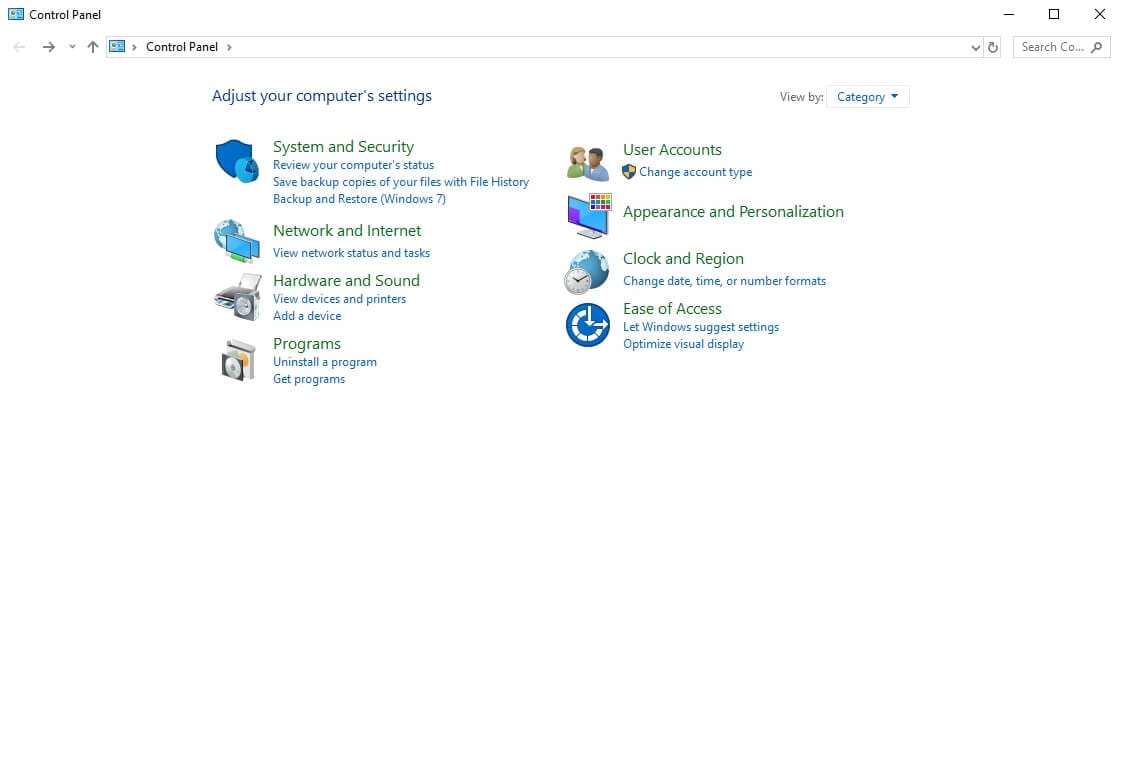Click Get programs link

[309, 379]
